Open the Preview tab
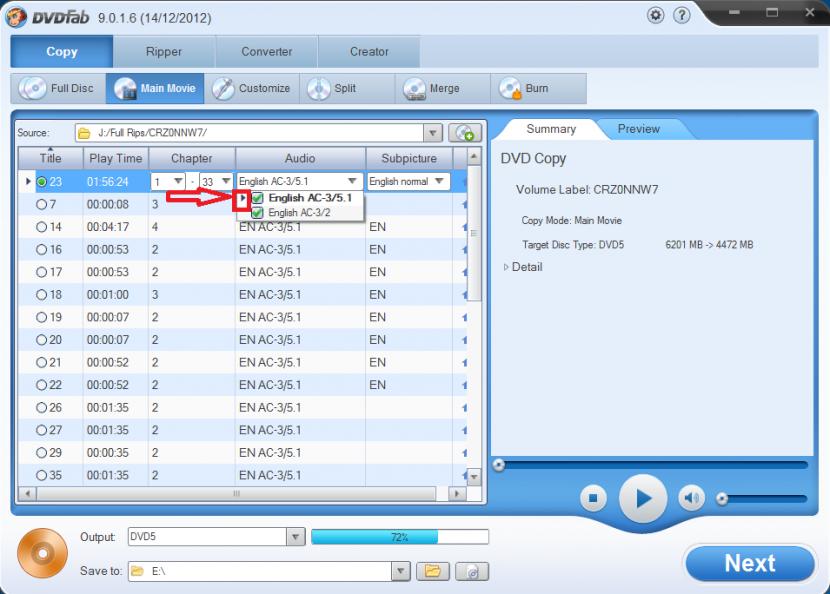The image size is (830, 594). tap(638, 129)
